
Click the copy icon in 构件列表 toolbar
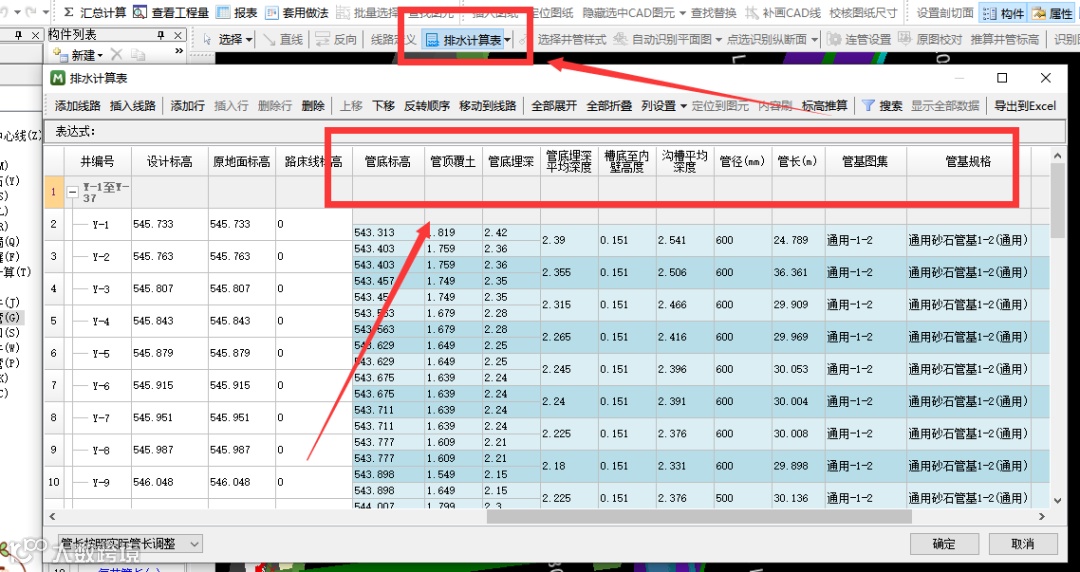[x=138, y=54]
